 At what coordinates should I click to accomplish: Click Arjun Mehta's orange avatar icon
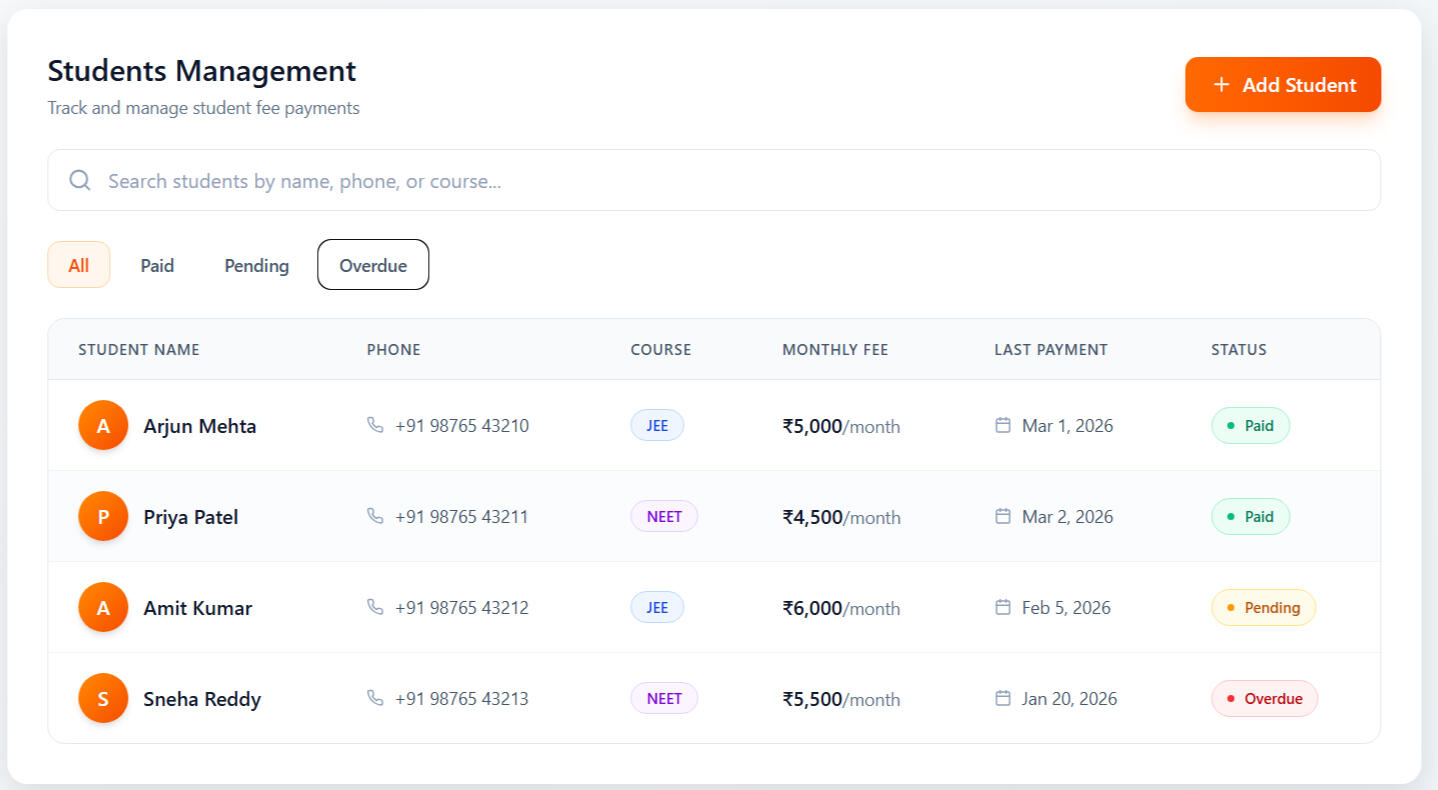[103, 425]
